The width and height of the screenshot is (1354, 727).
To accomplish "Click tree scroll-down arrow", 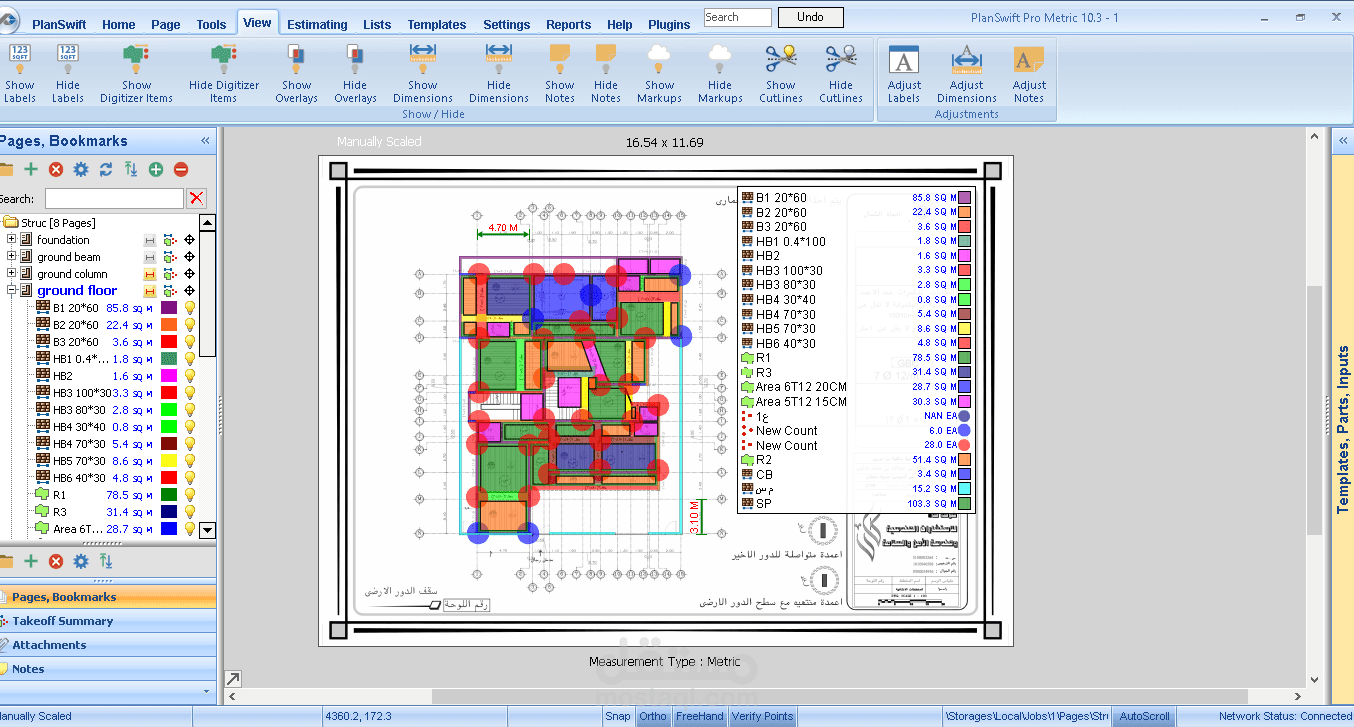I will click(x=208, y=530).
